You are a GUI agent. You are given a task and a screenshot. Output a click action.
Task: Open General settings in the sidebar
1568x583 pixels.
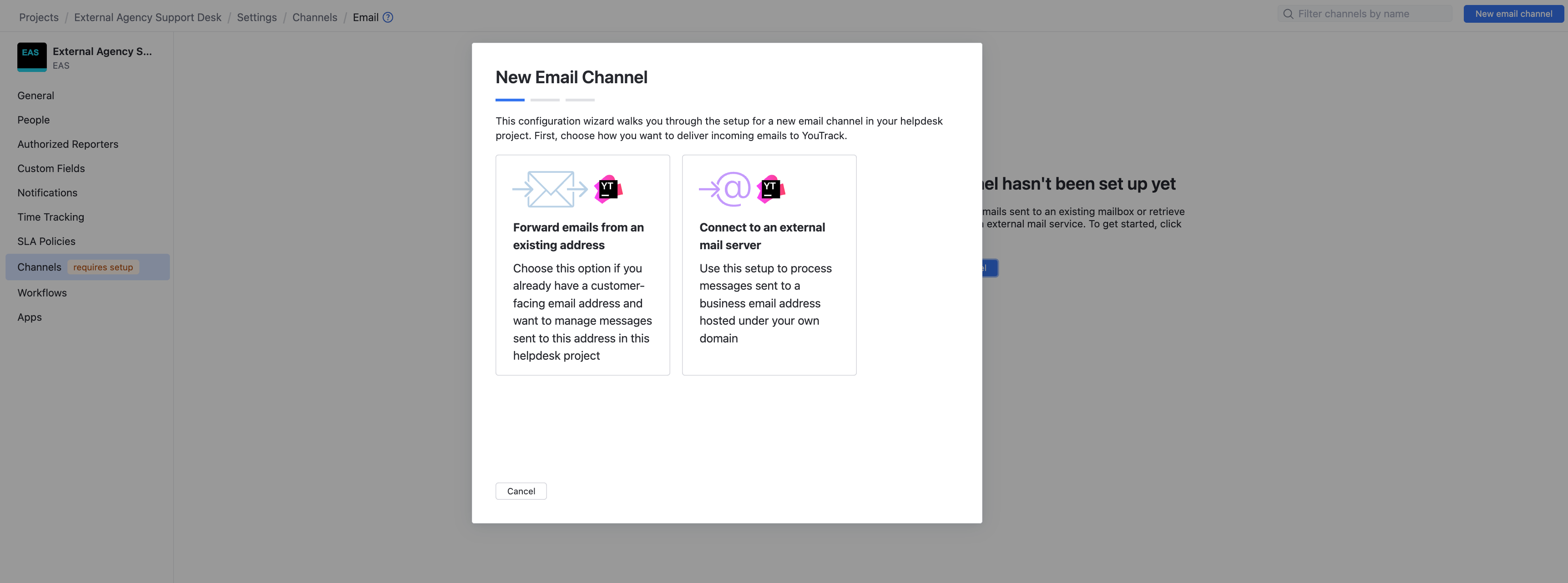pyautogui.click(x=36, y=95)
